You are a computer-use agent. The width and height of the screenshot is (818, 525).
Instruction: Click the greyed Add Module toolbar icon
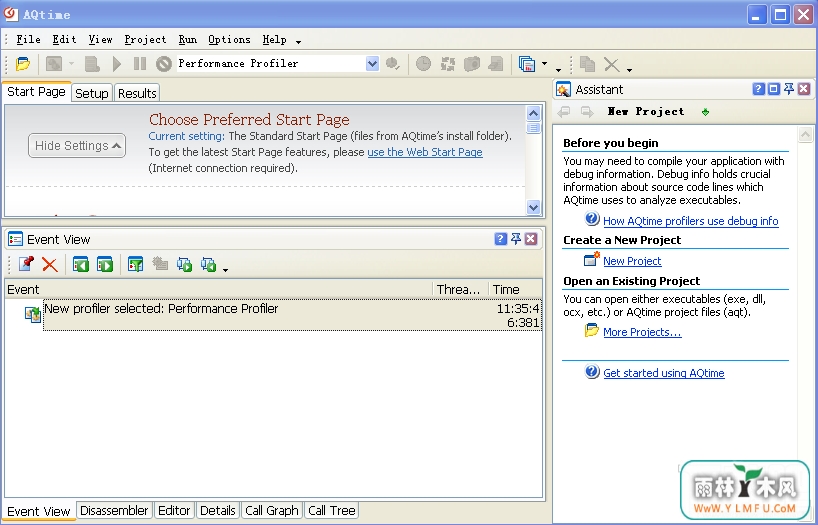pos(54,64)
